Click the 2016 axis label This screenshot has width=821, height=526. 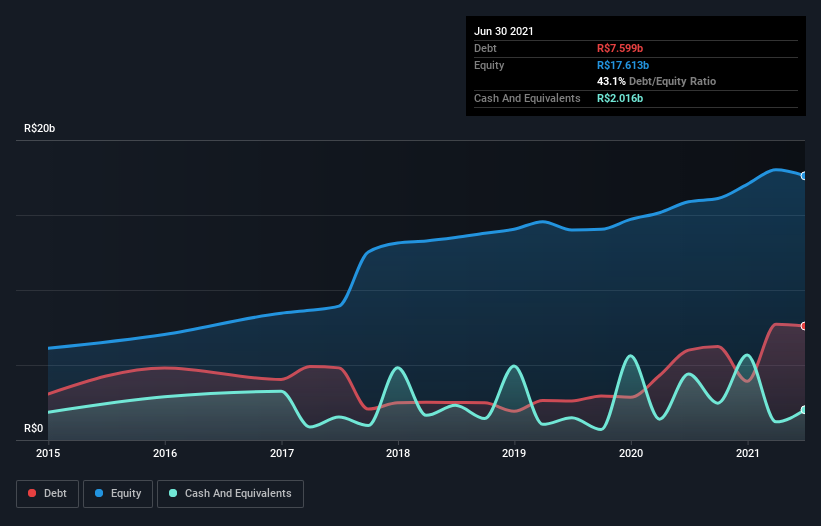165,453
